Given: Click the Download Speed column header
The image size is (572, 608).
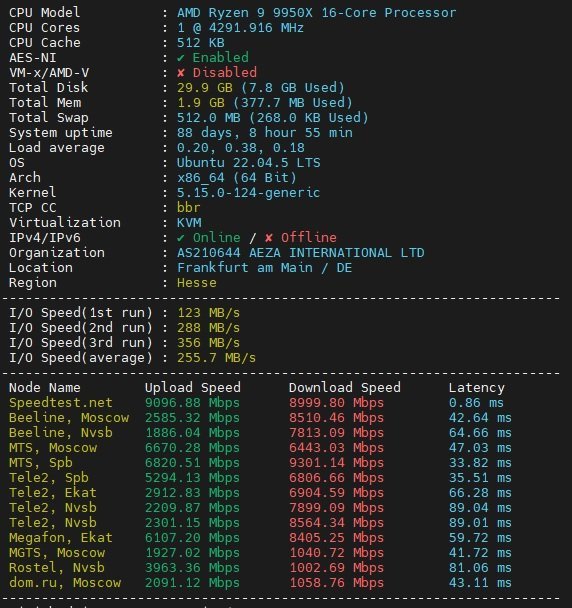Looking at the screenshot, I should [344, 387].
